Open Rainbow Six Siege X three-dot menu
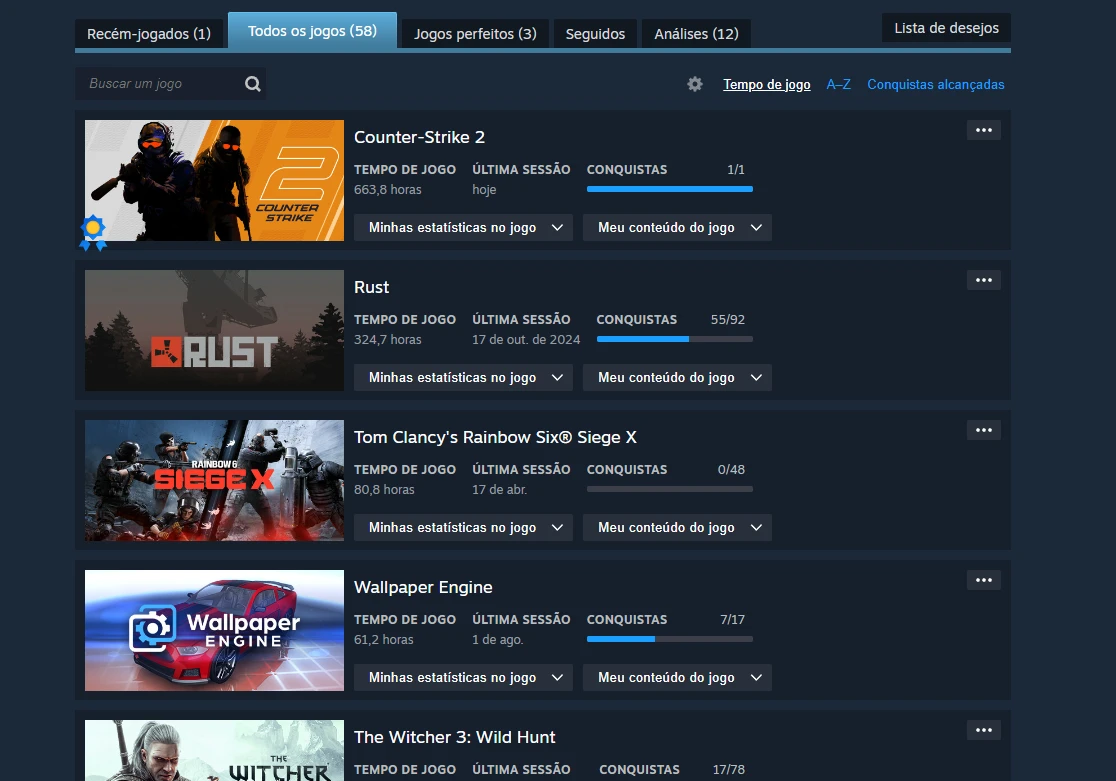Image resolution: width=1116 pixels, height=781 pixels. point(983,430)
